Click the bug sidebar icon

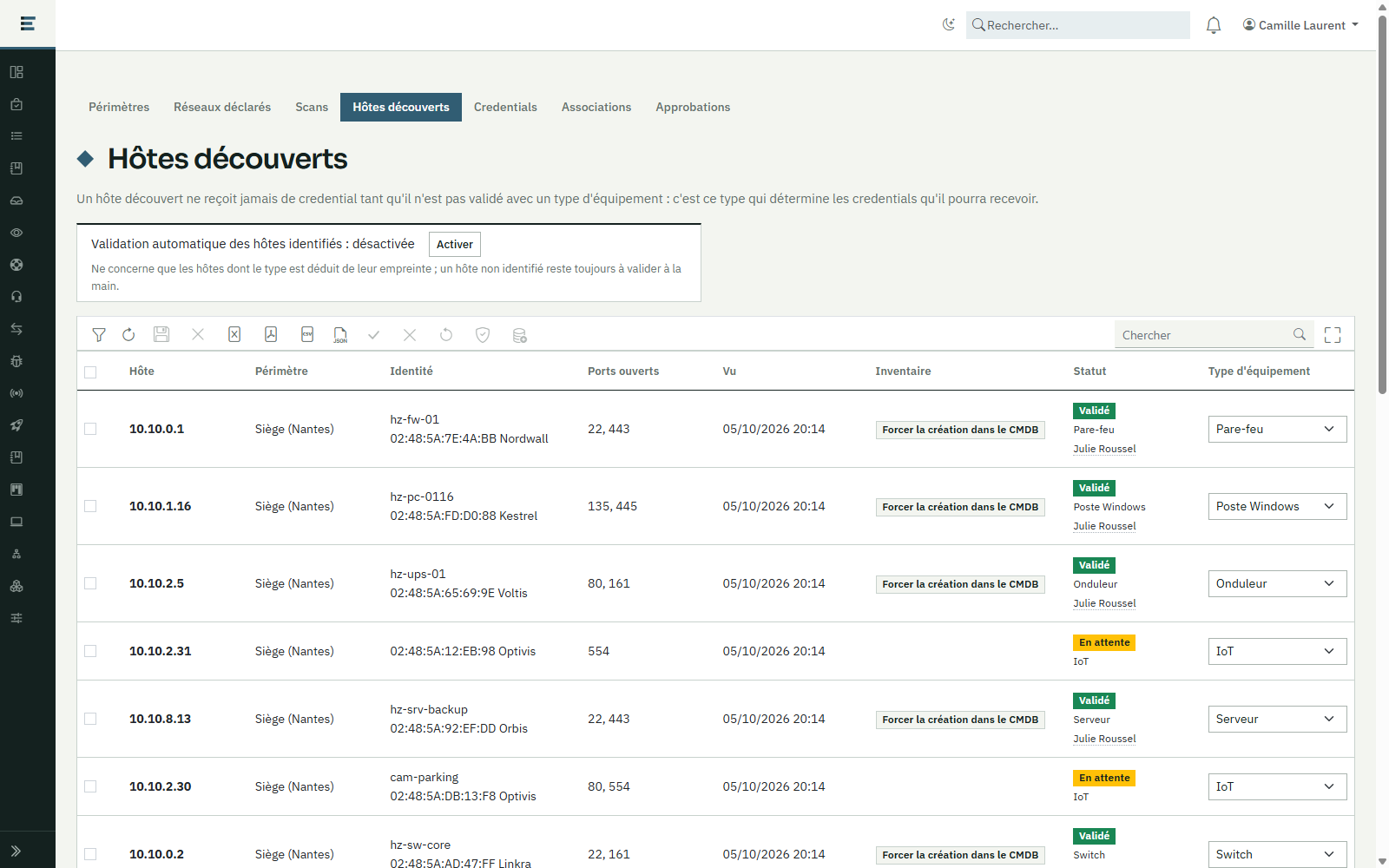click(x=16, y=361)
